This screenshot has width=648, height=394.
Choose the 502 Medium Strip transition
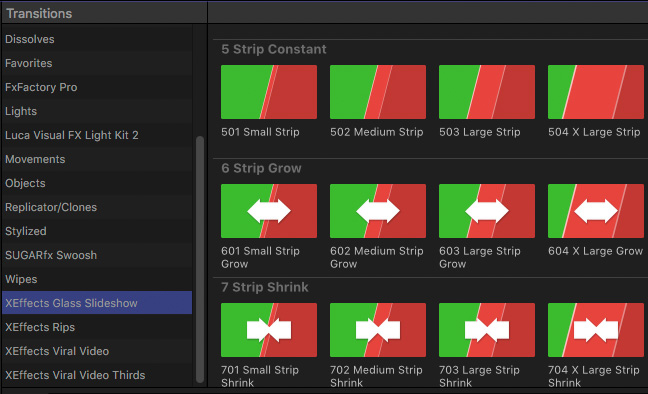(x=378, y=92)
